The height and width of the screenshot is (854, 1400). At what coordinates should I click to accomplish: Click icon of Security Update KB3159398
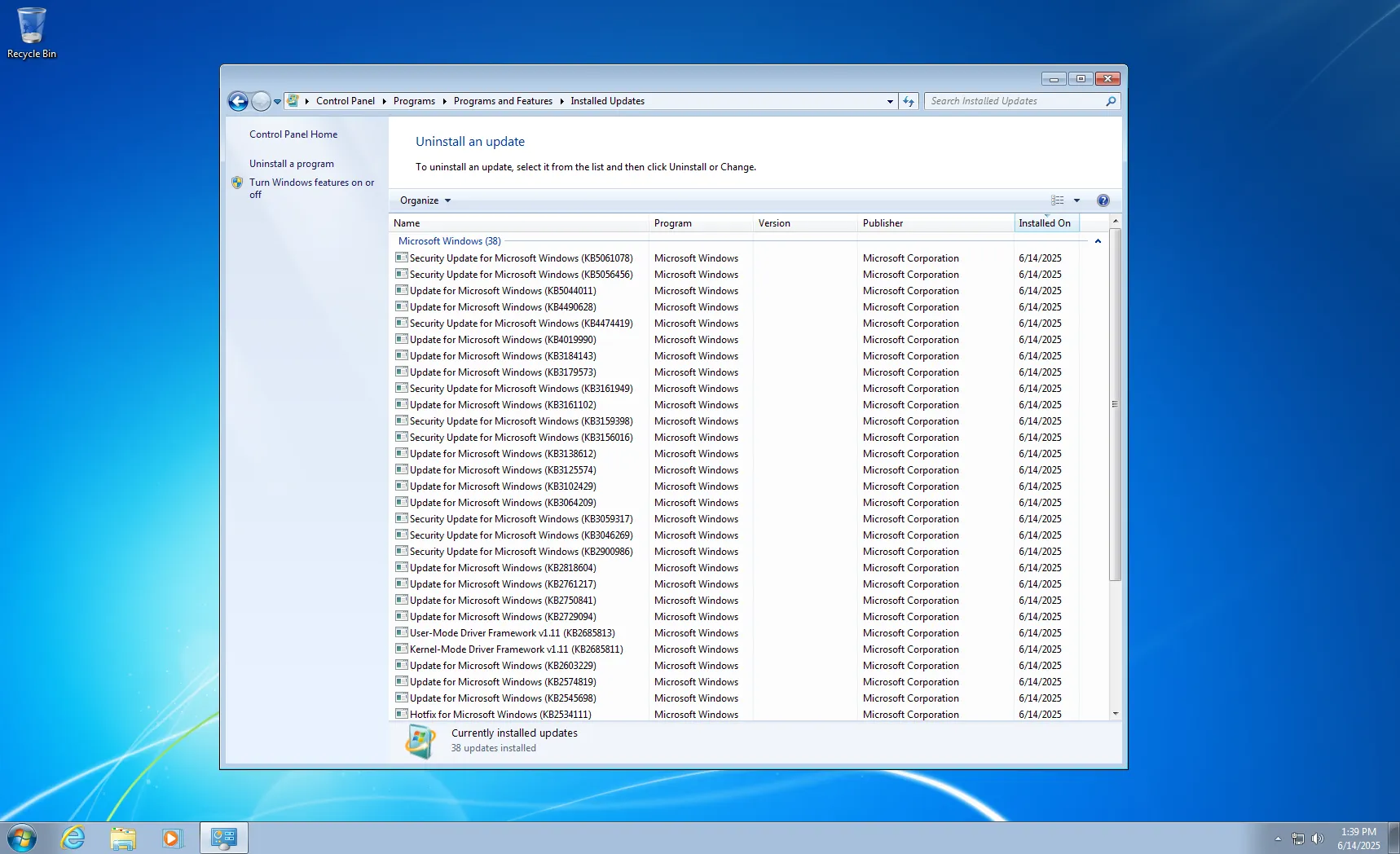[x=401, y=420]
